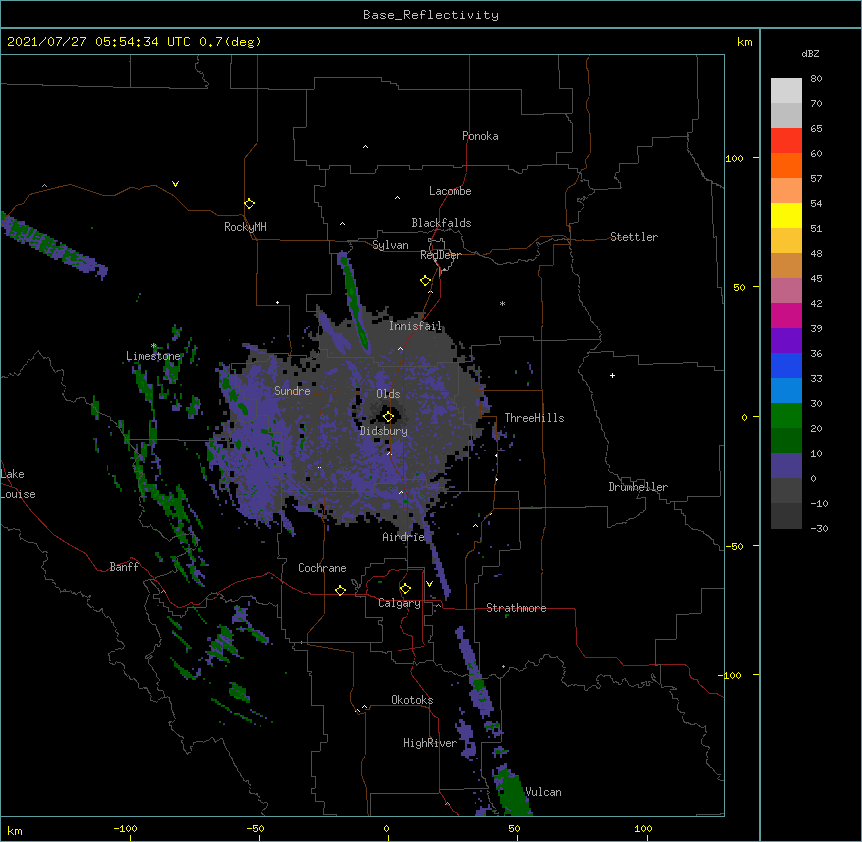Click the Didsbury town label
Viewport: 862px width, 842px height.
click(384, 431)
